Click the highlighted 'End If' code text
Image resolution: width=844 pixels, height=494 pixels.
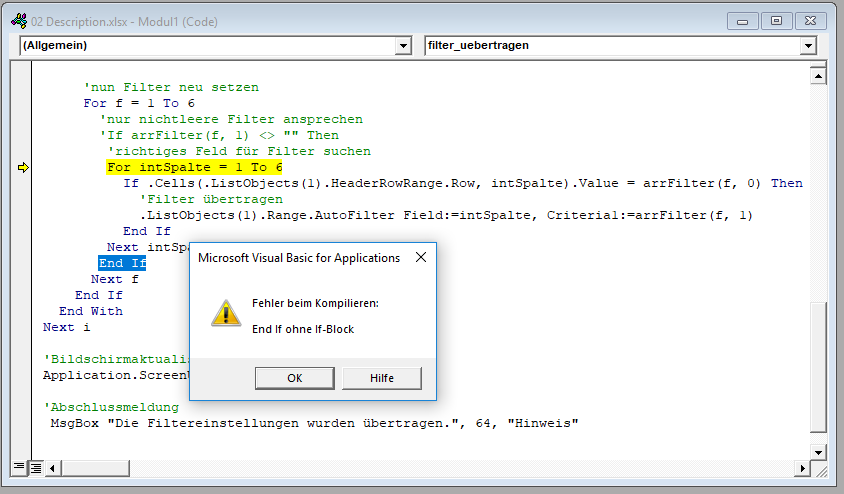tap(122, 263)
